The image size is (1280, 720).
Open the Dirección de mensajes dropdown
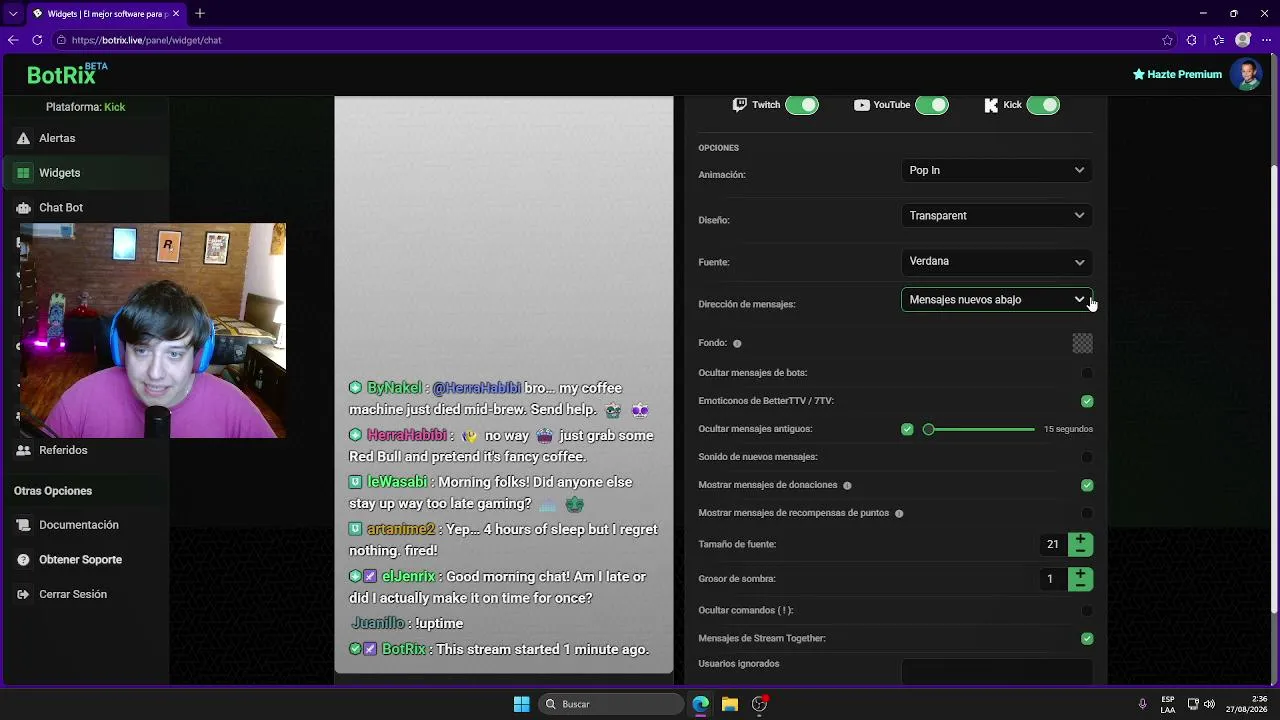click(x=997, y=300)
